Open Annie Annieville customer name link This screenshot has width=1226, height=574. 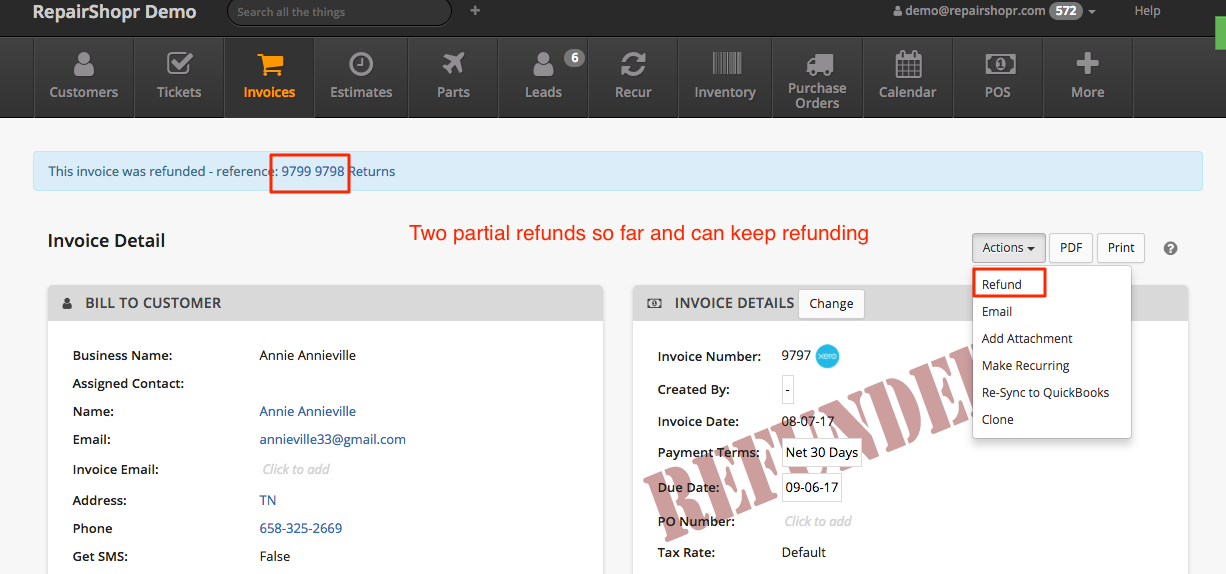tap(308, 411)
